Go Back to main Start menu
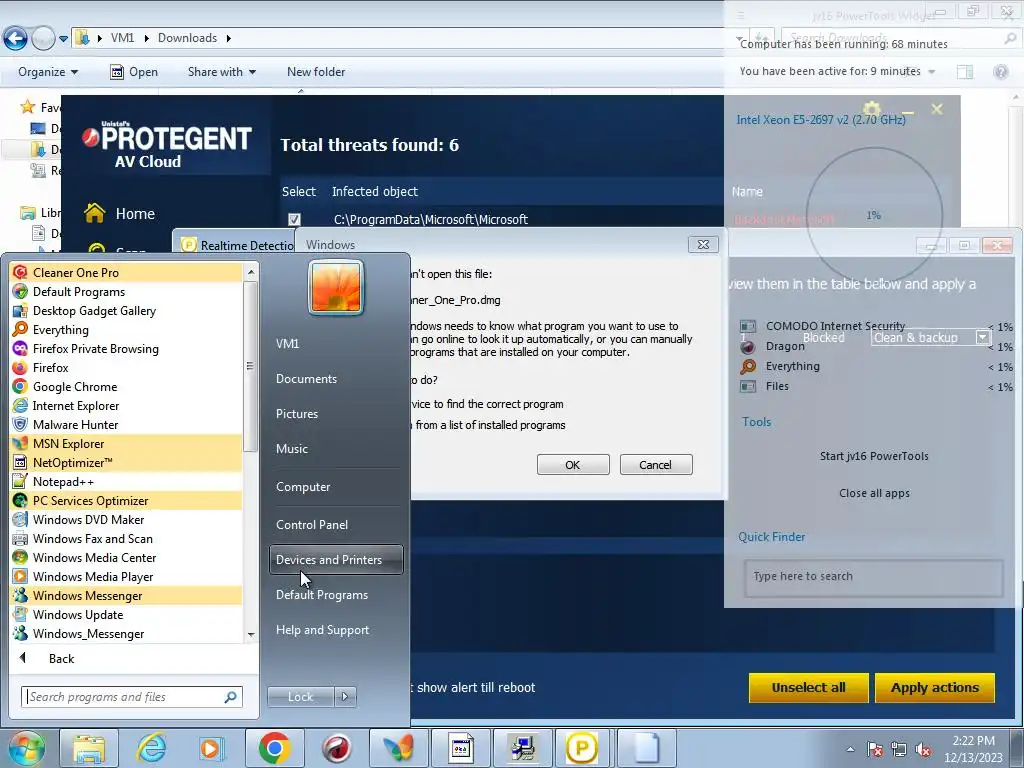 coord(61,658)
